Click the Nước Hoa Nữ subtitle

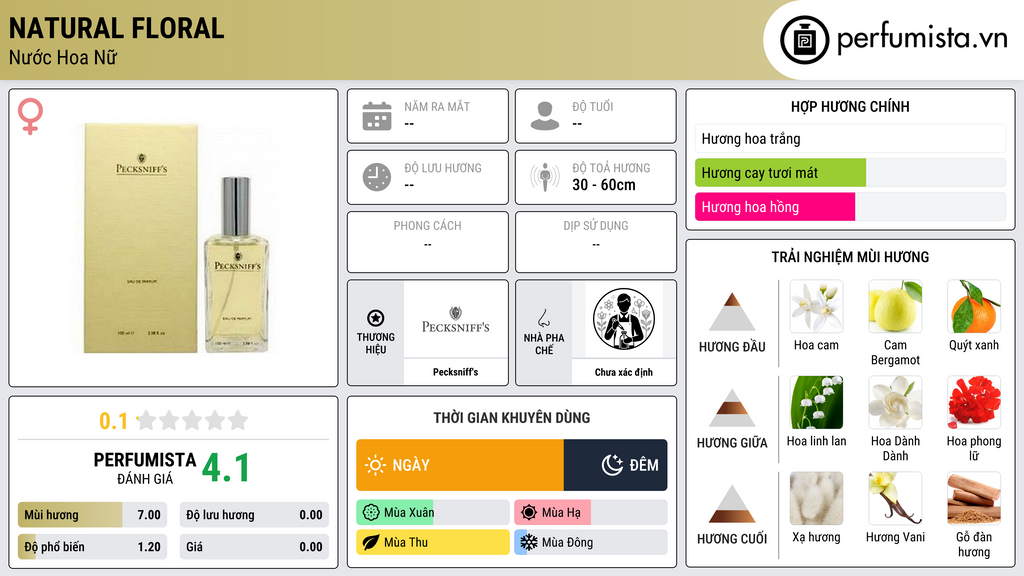(63, 57)
